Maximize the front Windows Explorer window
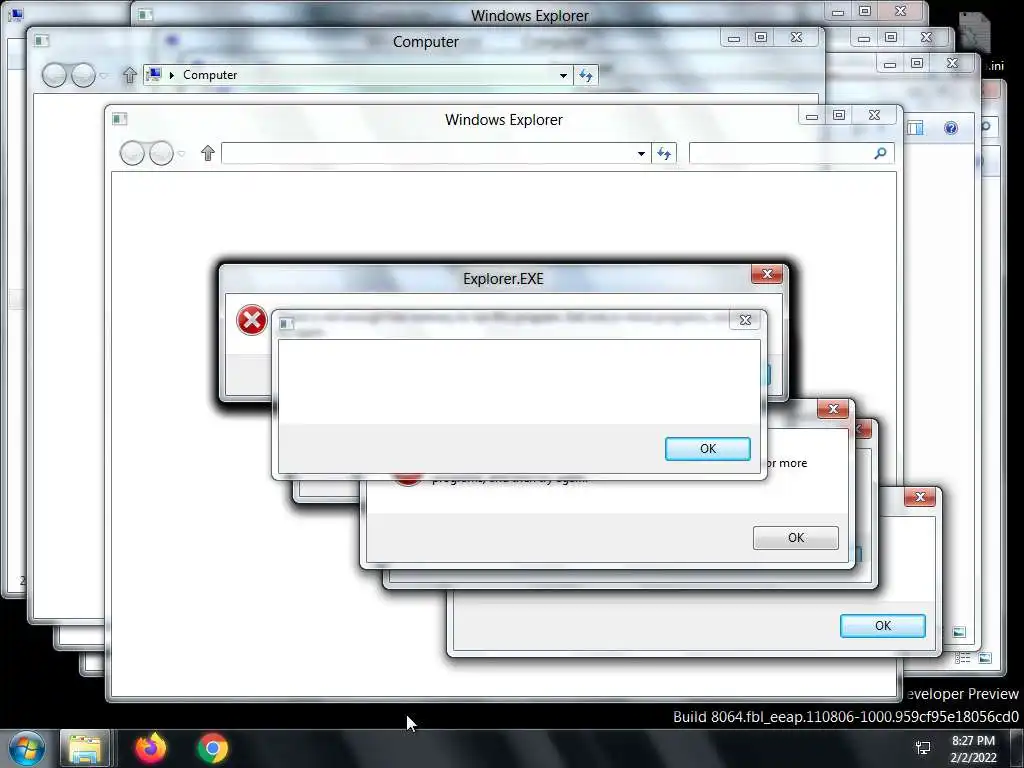This screenshot has width=1024, height=768. click(x=839, y=116)
